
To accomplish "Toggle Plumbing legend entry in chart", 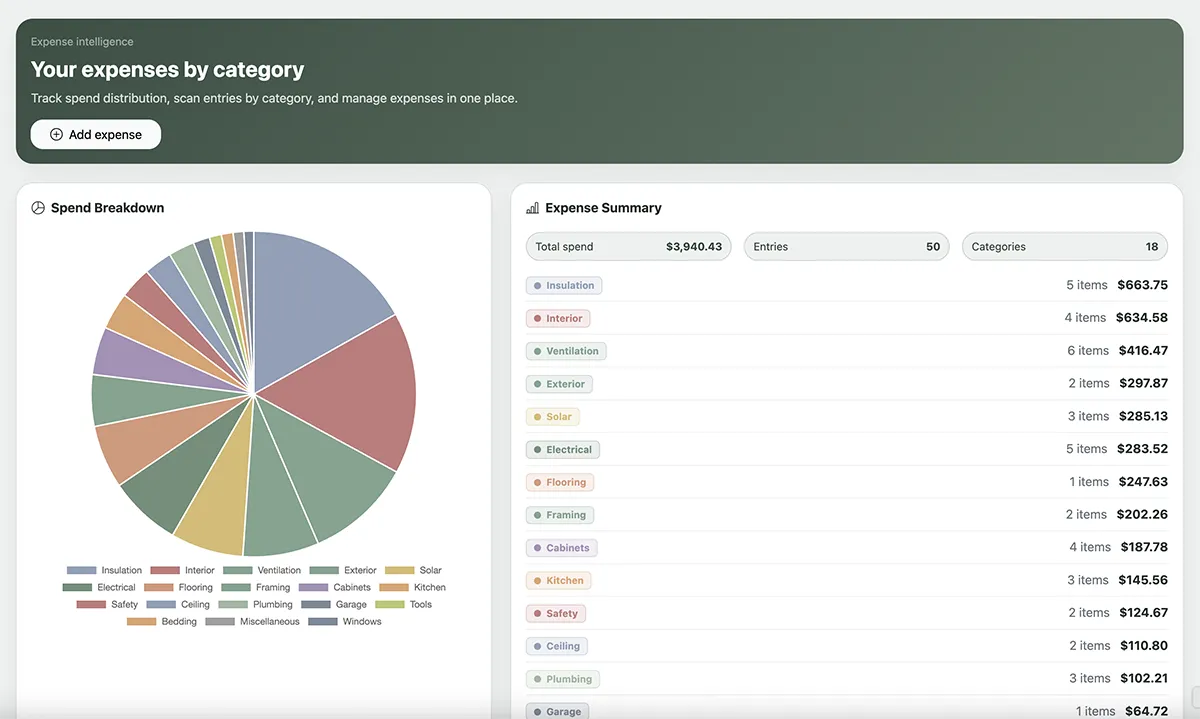I will point(255,604).
